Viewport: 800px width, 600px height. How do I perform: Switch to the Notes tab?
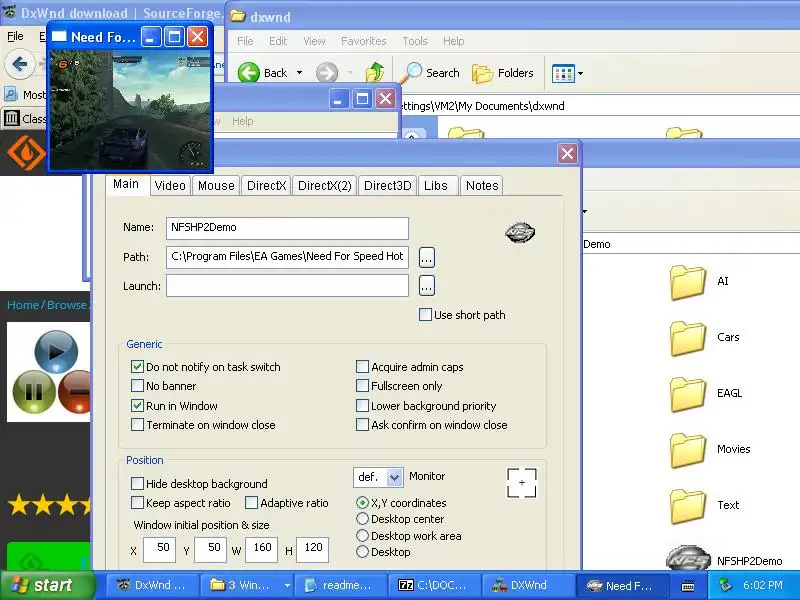(x=482, y=186)
